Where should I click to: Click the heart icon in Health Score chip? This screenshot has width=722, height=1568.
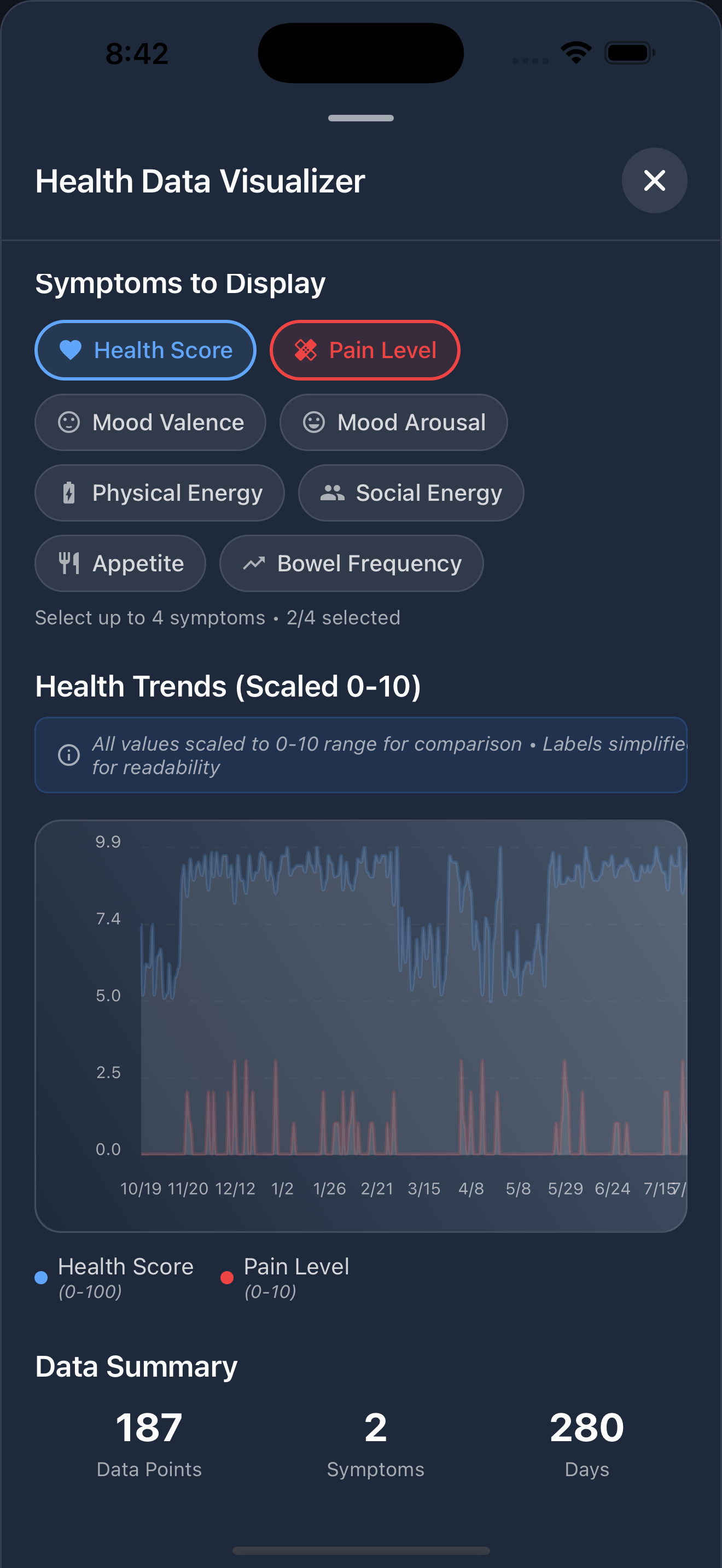70,350
